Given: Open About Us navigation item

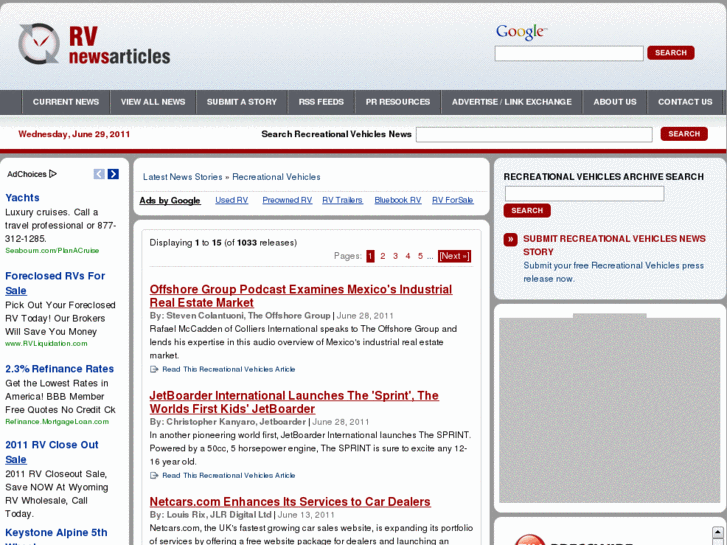Looking at the screenshot, I should (615, 102).
